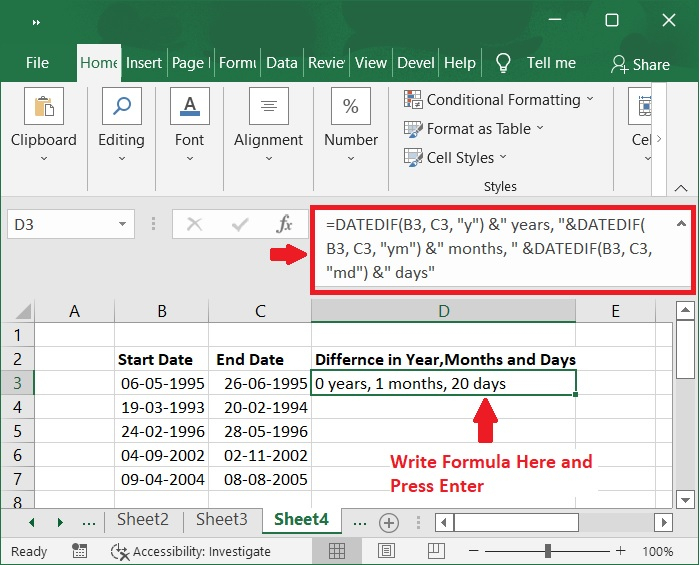
Task: Switch to the Sheet2 tab
Action: [143, 520]
